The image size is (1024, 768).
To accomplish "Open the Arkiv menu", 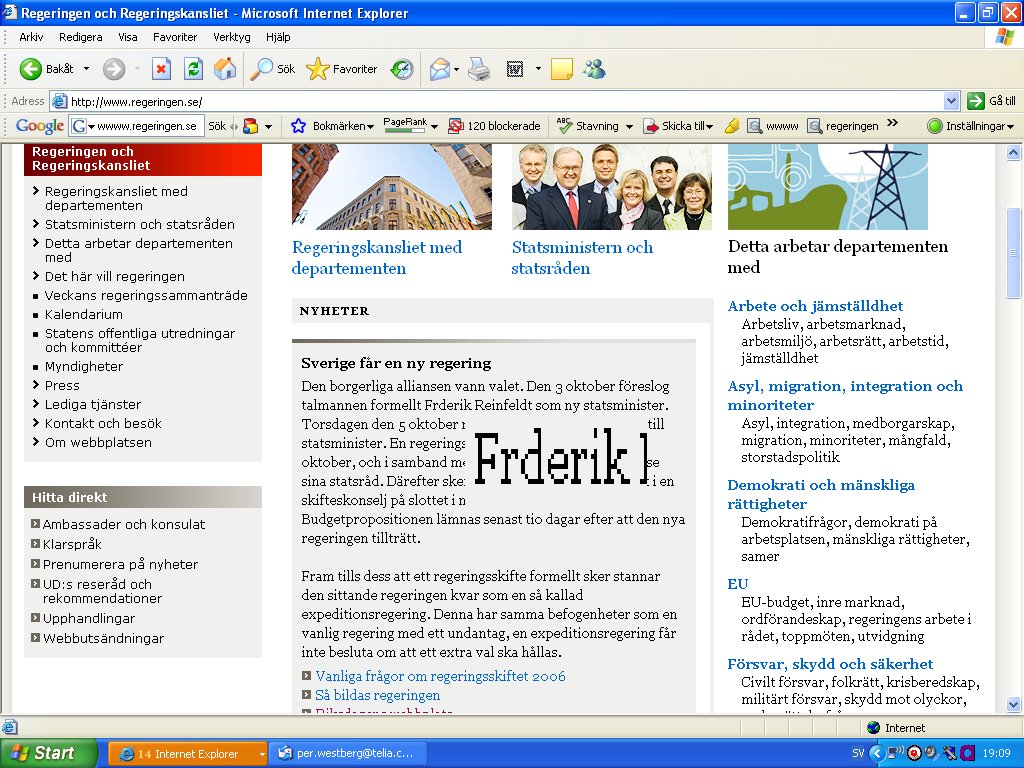I will pyautogui.click(x=31, y=37).
